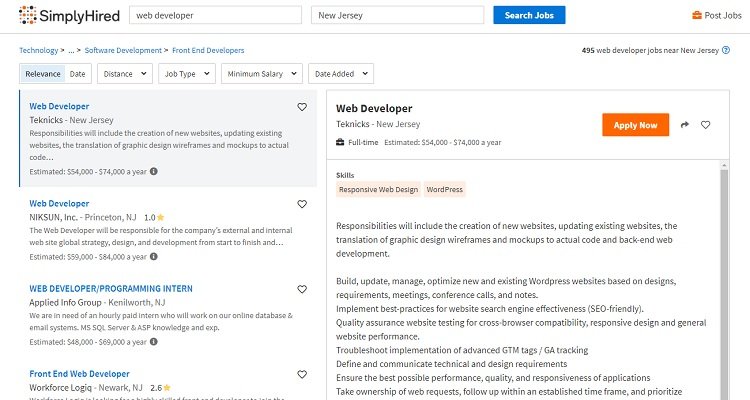The width and height of the screenshot is (750, 400).
Task: Click '495 web developer jobs near New Jersey' text
Action: 650,50
